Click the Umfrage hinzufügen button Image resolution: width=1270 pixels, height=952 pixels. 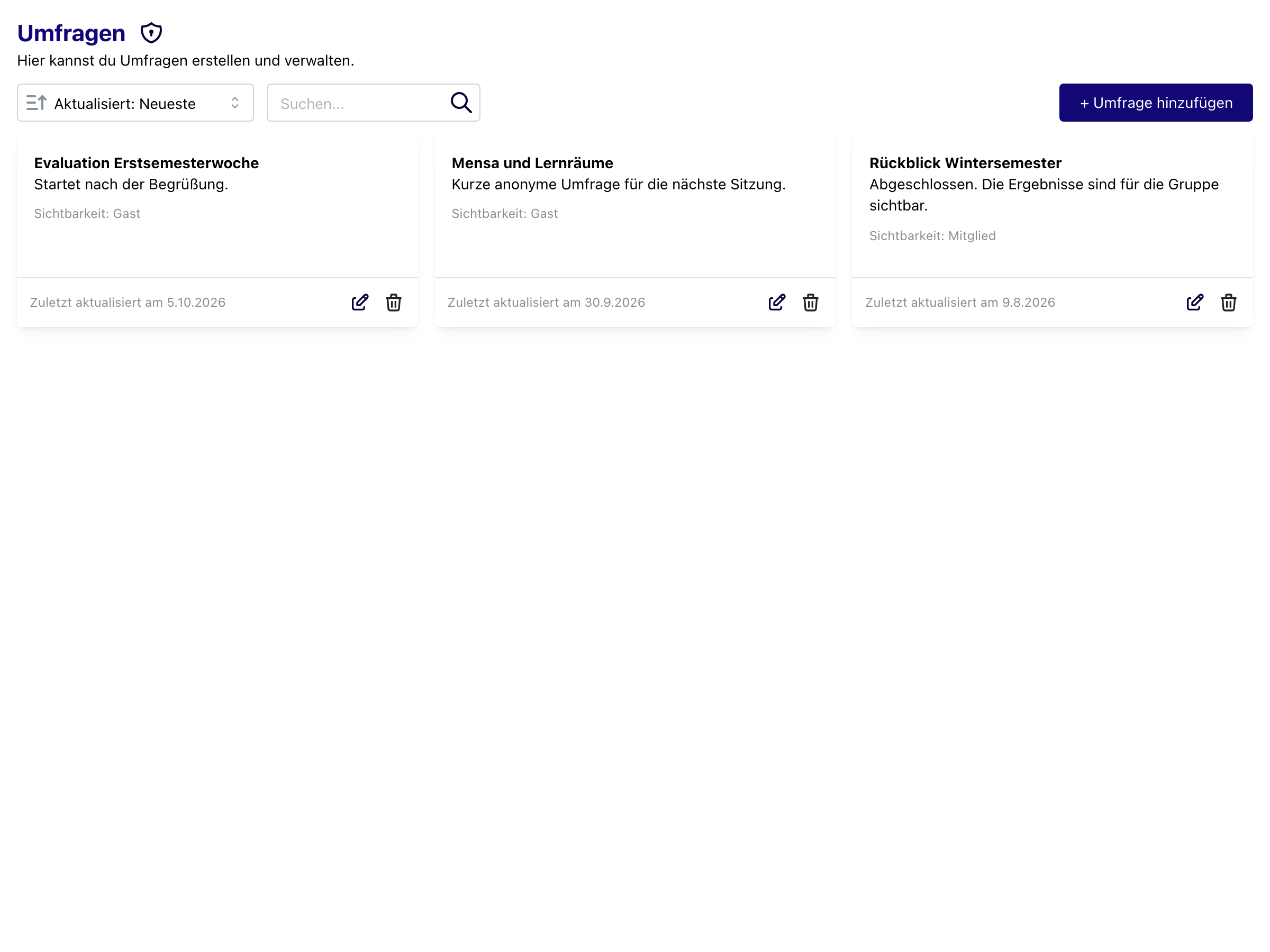coord(1156,103)
